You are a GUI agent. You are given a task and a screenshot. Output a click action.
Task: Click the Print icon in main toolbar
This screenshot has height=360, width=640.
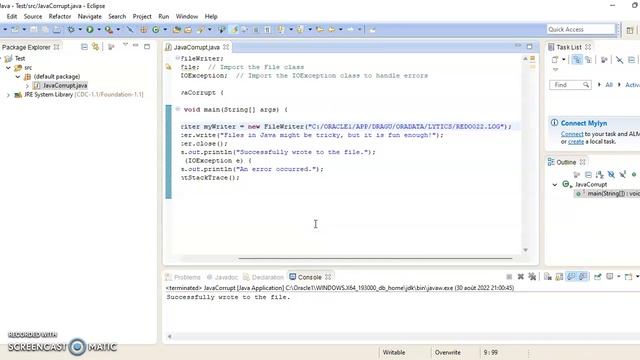pos(57,29)
